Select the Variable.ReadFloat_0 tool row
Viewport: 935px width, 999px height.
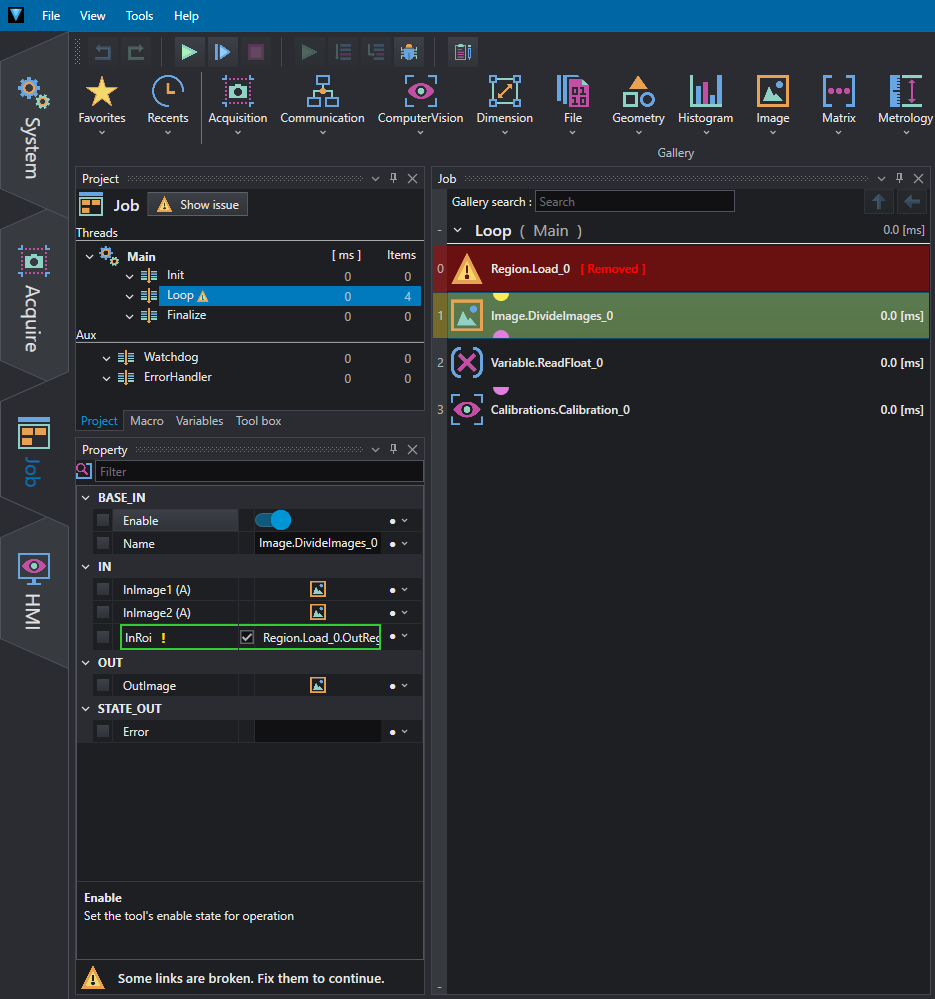[x=681, y=363]
